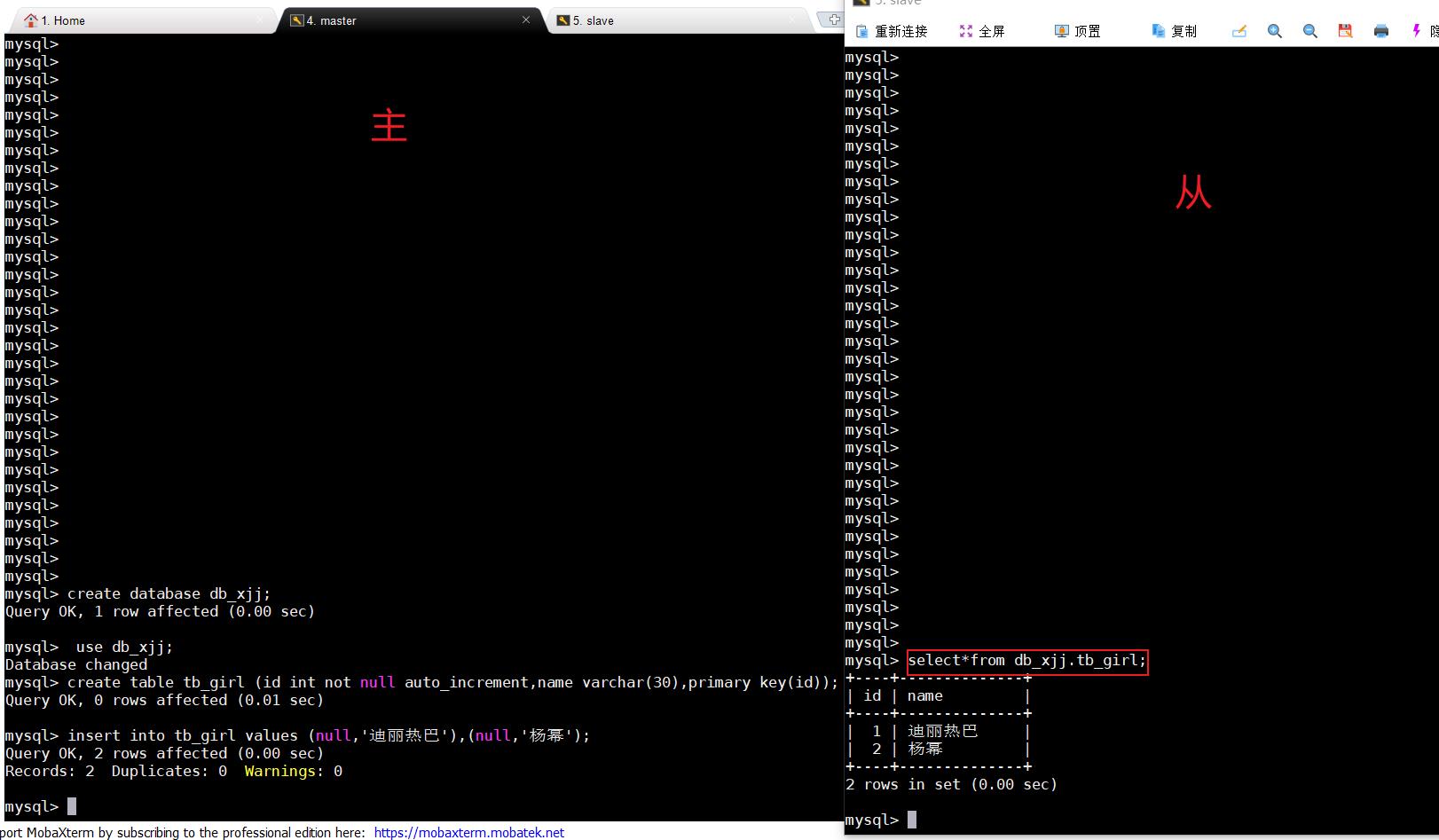Click the purple lightning bolt icon
Screen dimensions: 1439x840
[x=1416, y=31]
